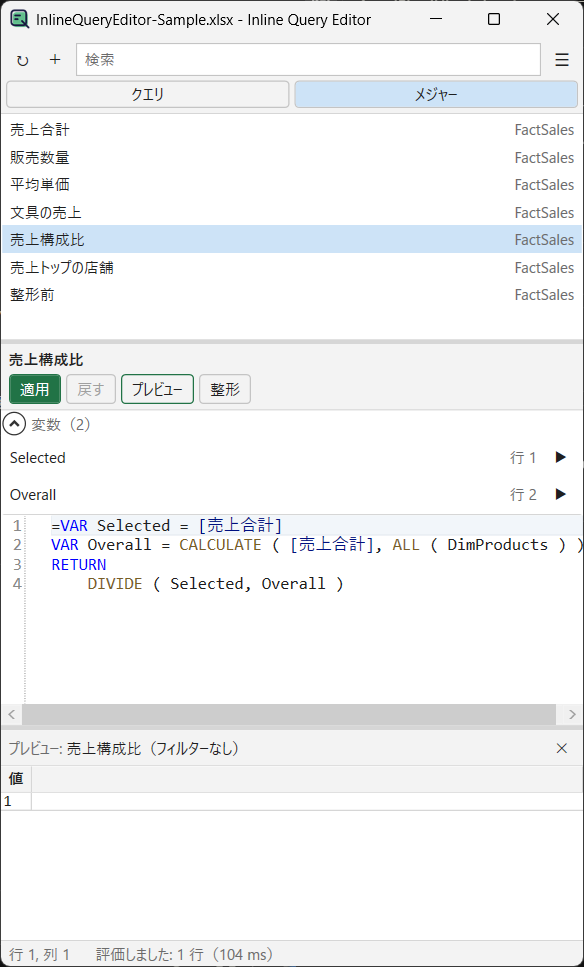Switch to the メジャー tab

[x=436, y=94]
